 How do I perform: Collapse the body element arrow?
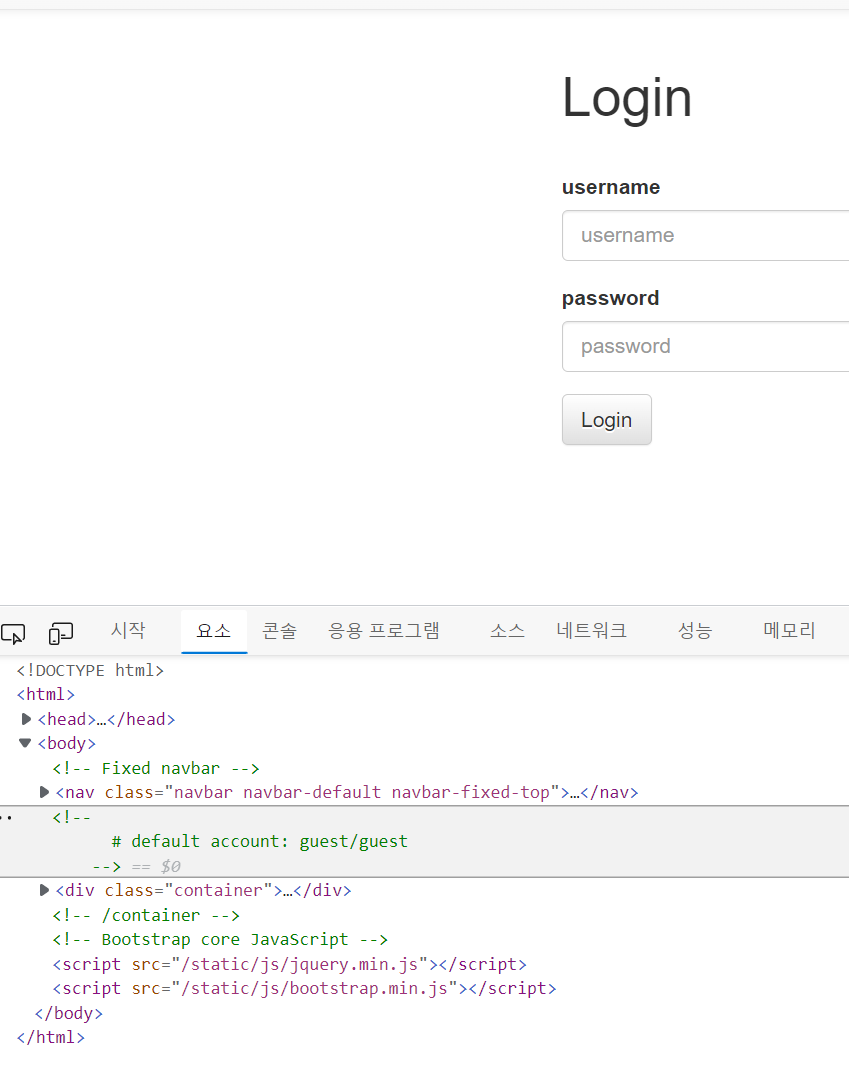pos(26,743)
